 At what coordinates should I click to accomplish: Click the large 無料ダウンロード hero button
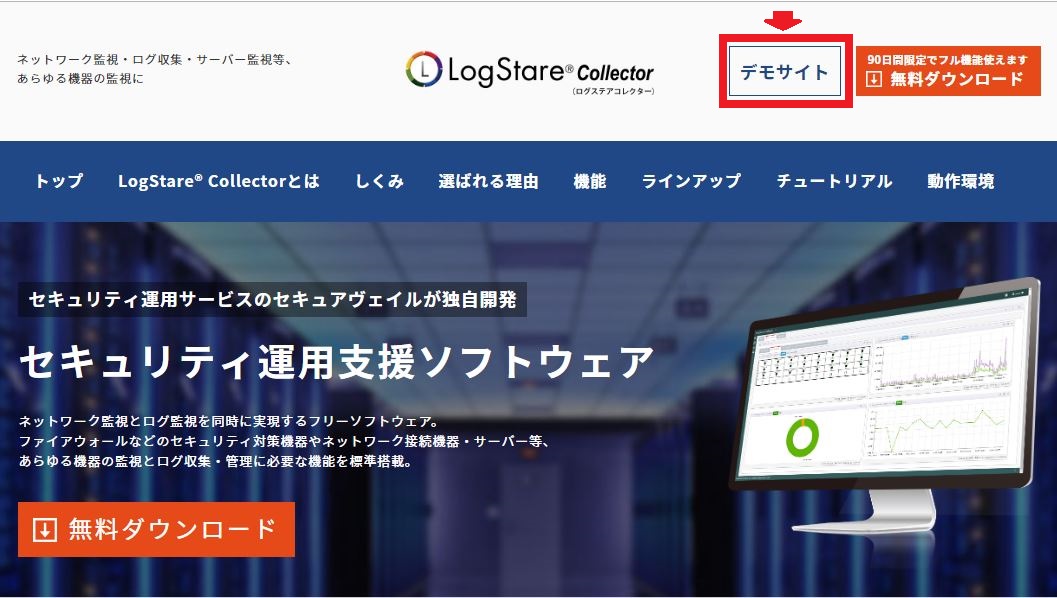coord(156,529)
